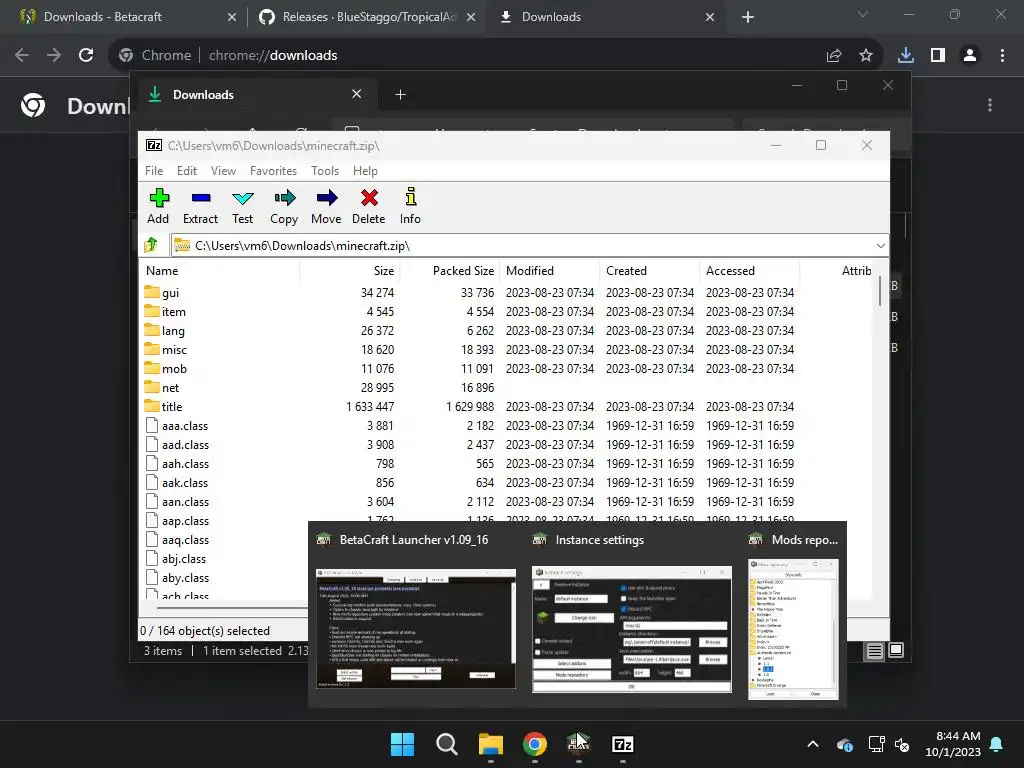Open the Chrome tab search chevron
Image resolution: width=1024 pixels, height=768 pixels.
pyautogui.click(x=863, y=14)
